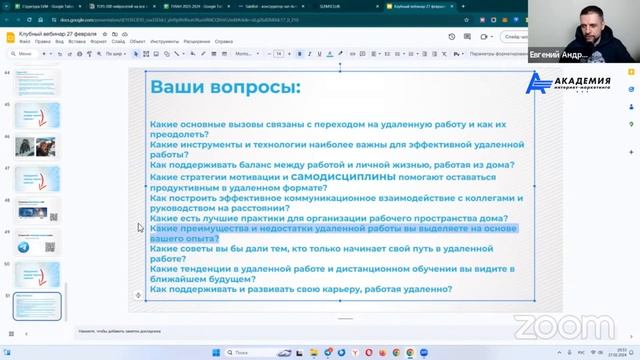Screen dimensions: 640x360
Task: Select the line tool
Action: point(177,54)
